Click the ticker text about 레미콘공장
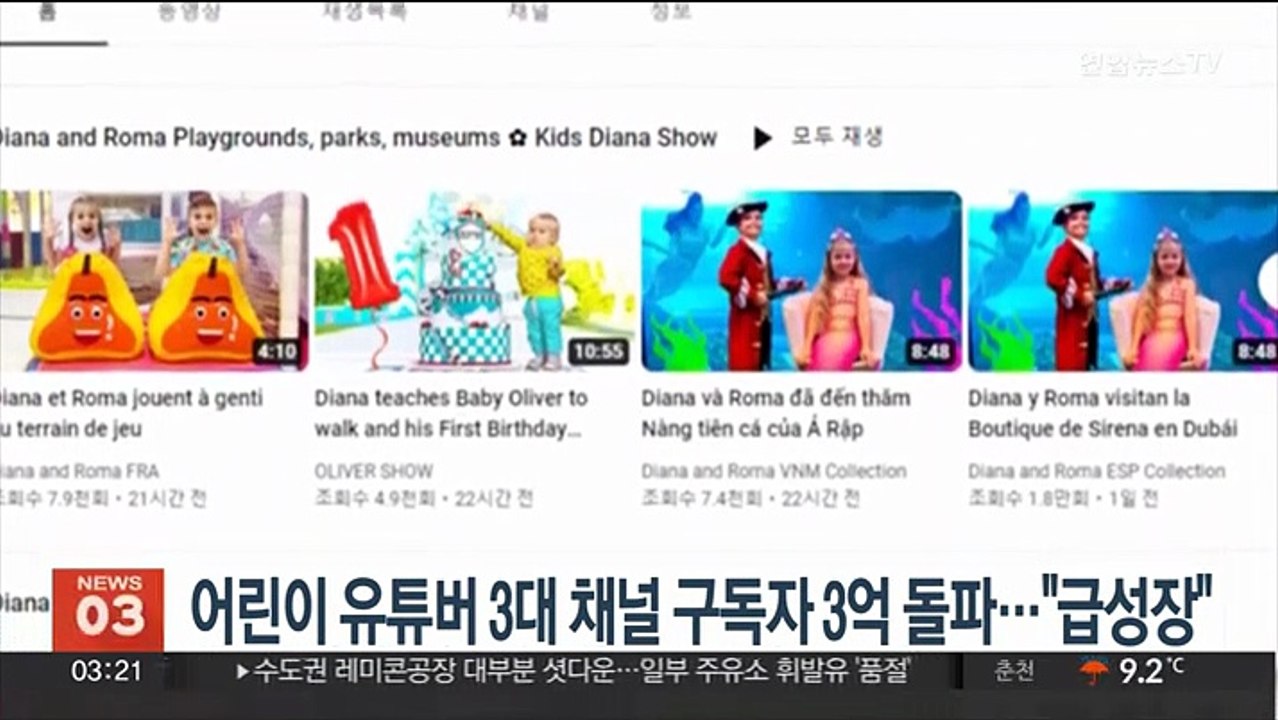 (x=575, y=672)
